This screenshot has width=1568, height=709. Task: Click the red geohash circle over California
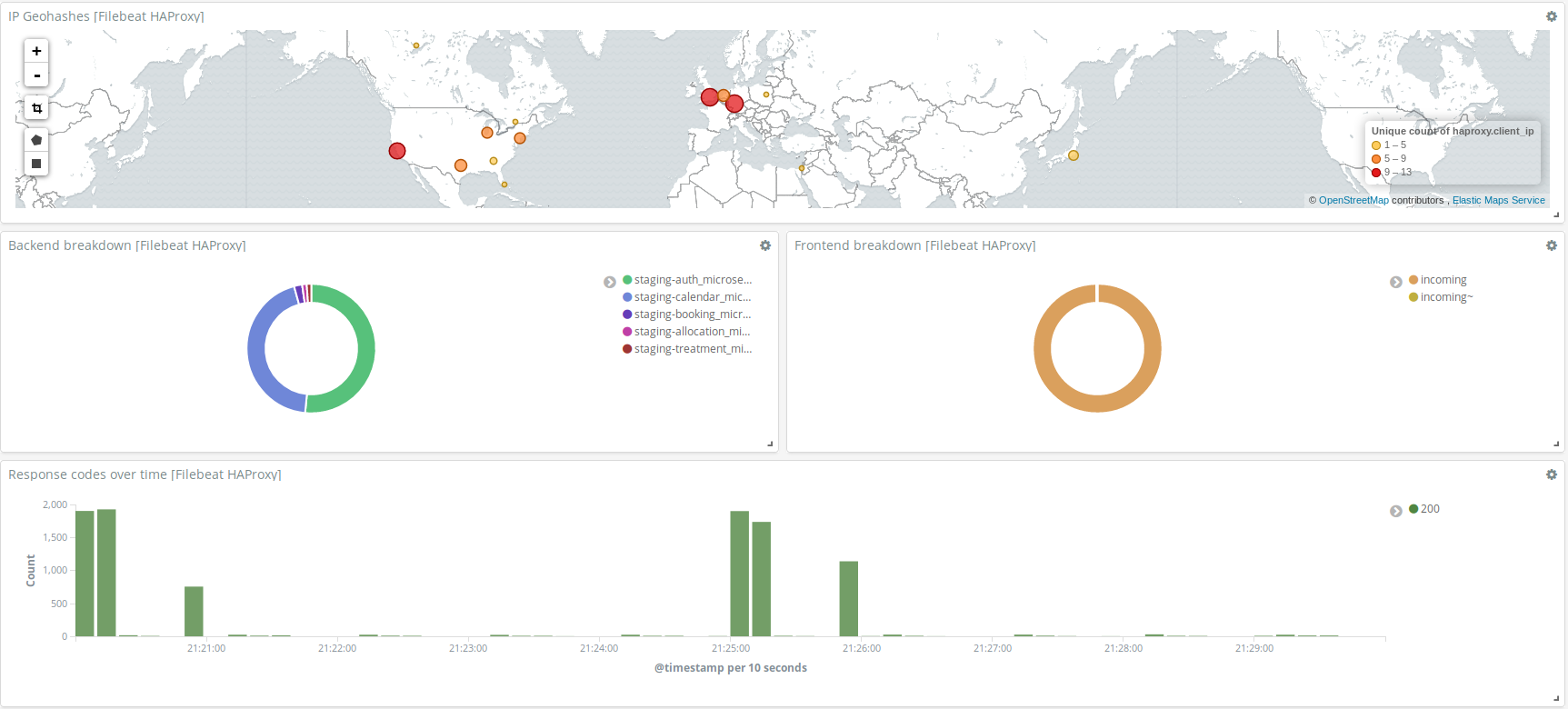(397, 151)
